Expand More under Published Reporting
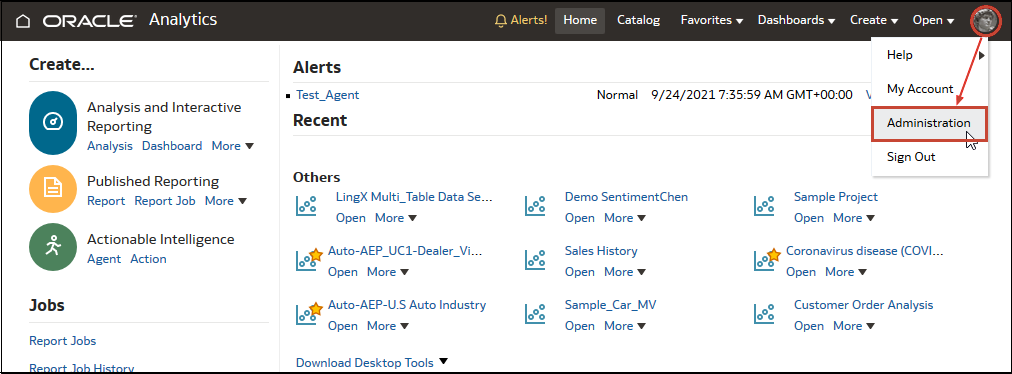Image resolution: width=1012 pixels, height=374 pixels. (x=226, y=201)
